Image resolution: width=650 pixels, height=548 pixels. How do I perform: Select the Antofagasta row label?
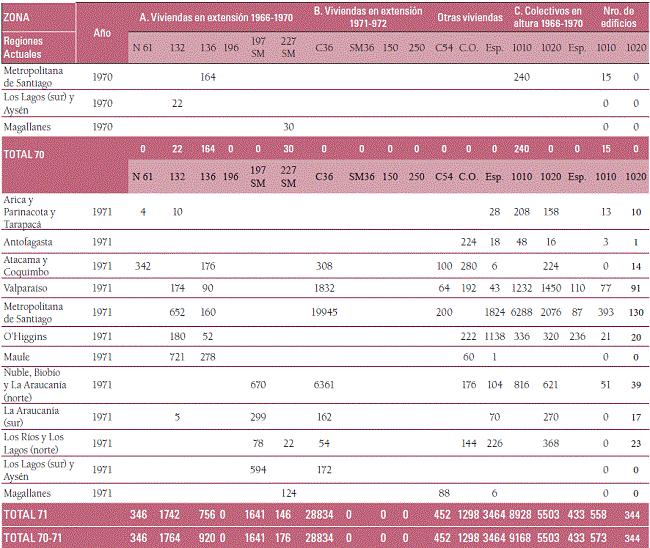coord(30,242)
